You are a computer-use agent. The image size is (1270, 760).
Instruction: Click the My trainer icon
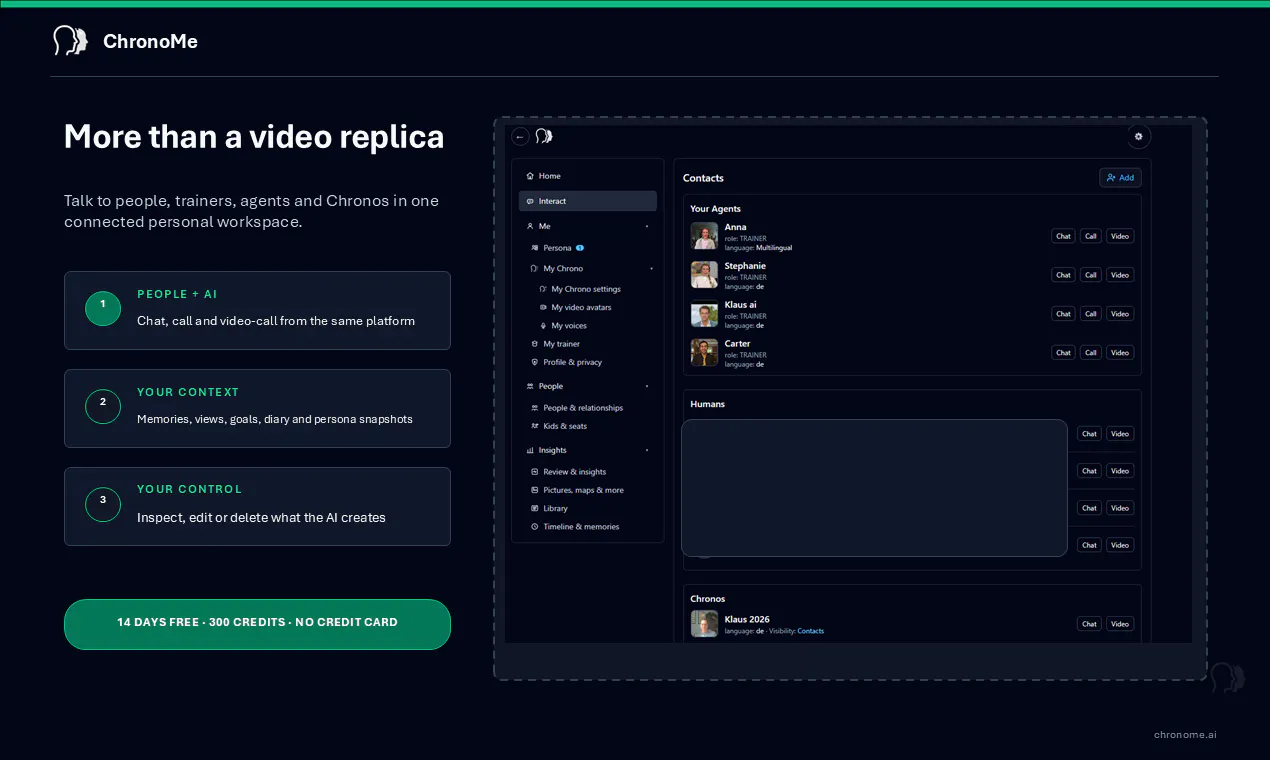[535, 344]
